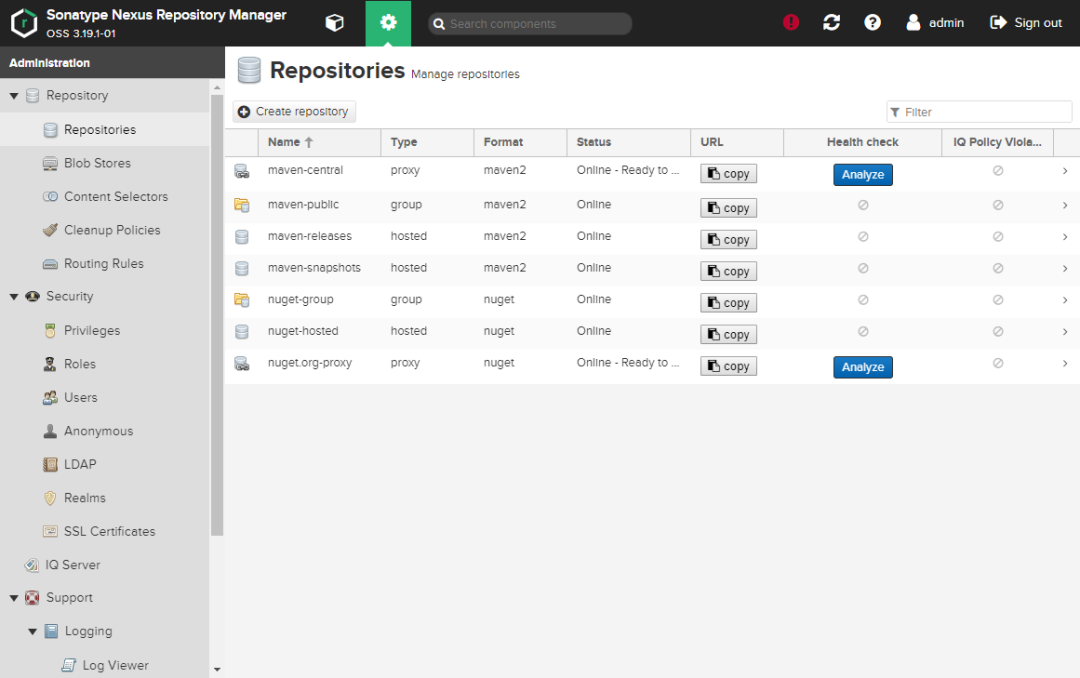
Task: Expand maven-public row details arrow
Action: 1065,205
